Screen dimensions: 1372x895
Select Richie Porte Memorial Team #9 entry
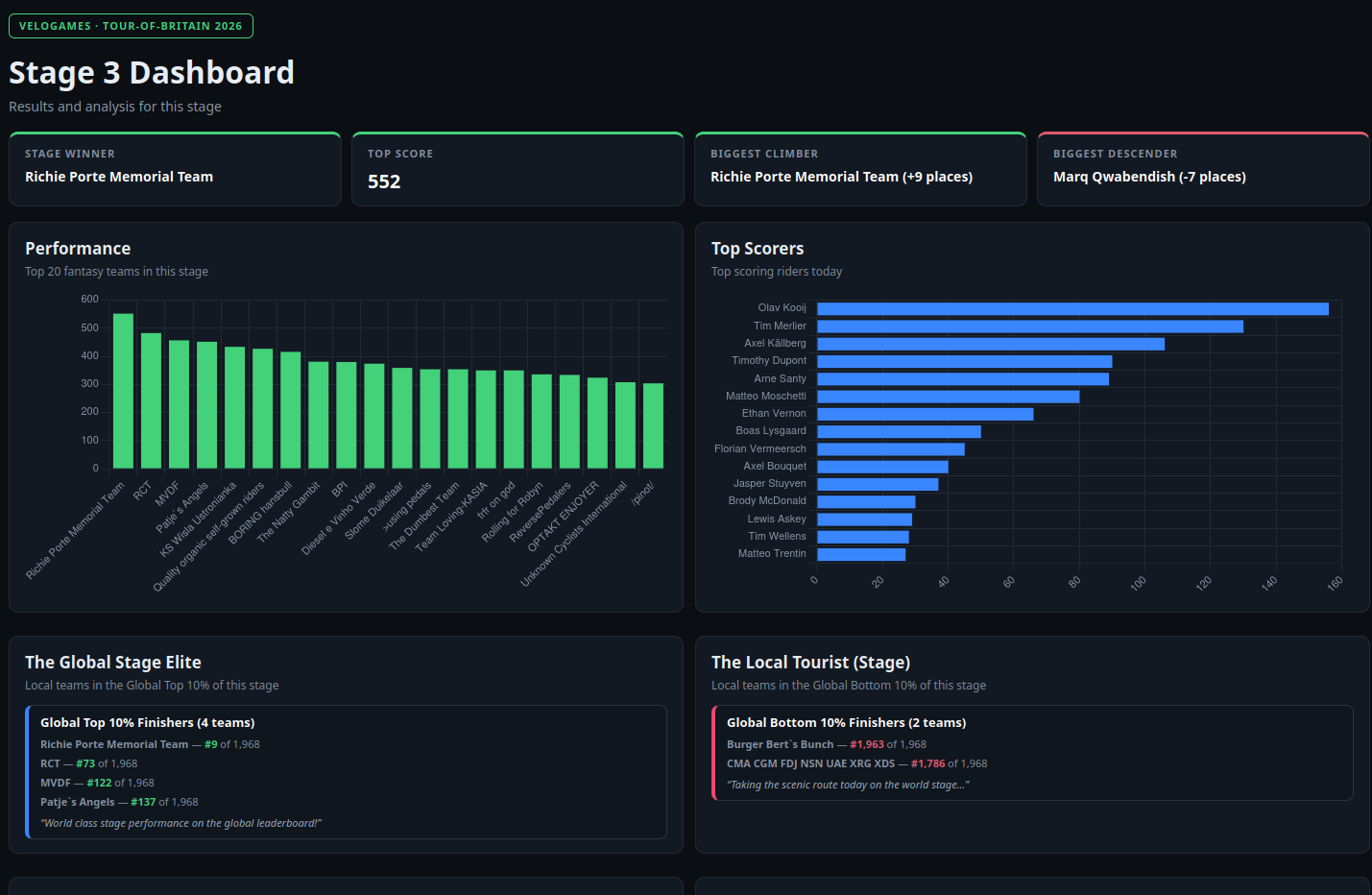[150, 744]
